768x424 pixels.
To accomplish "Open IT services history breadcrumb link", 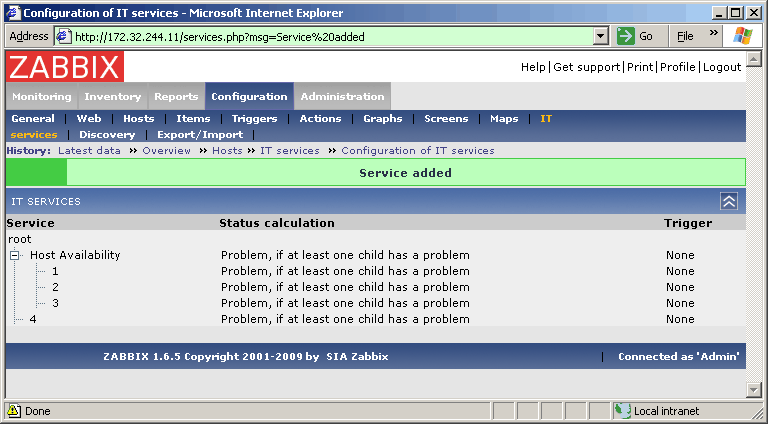I will (289, 151).
